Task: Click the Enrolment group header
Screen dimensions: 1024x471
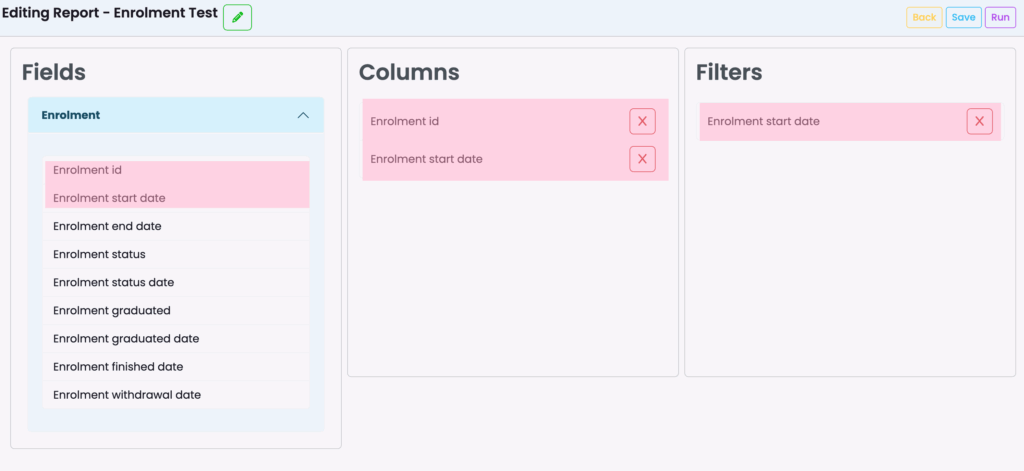Action: click(x=176, y=115)
